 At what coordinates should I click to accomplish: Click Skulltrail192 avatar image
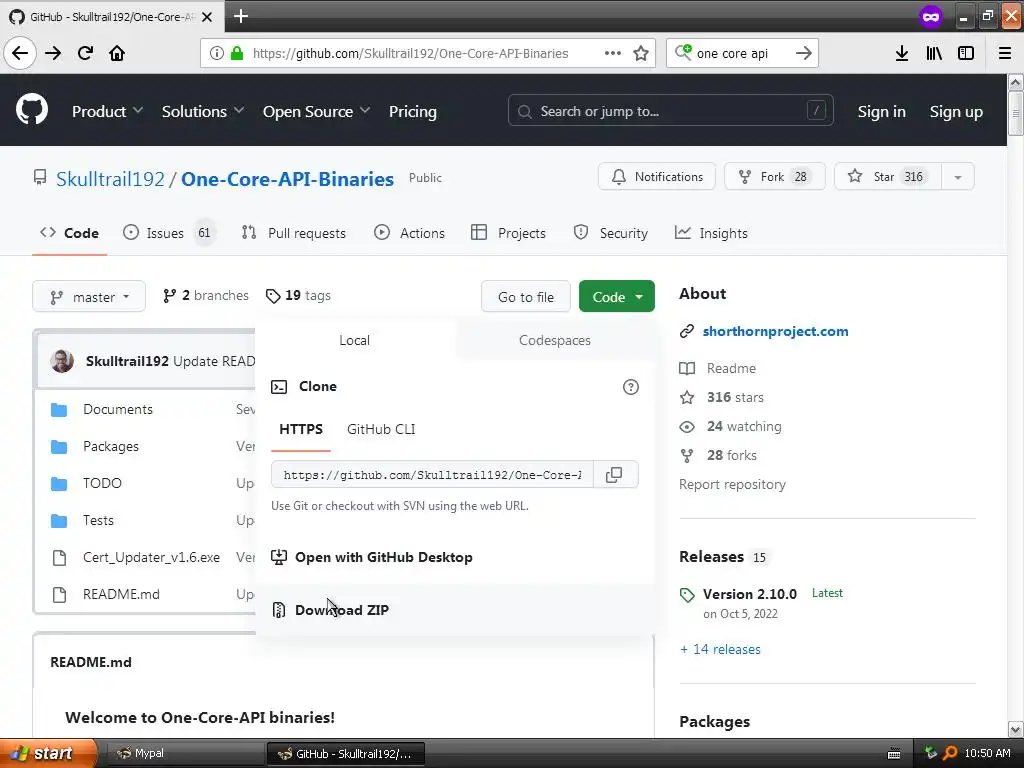62,361
